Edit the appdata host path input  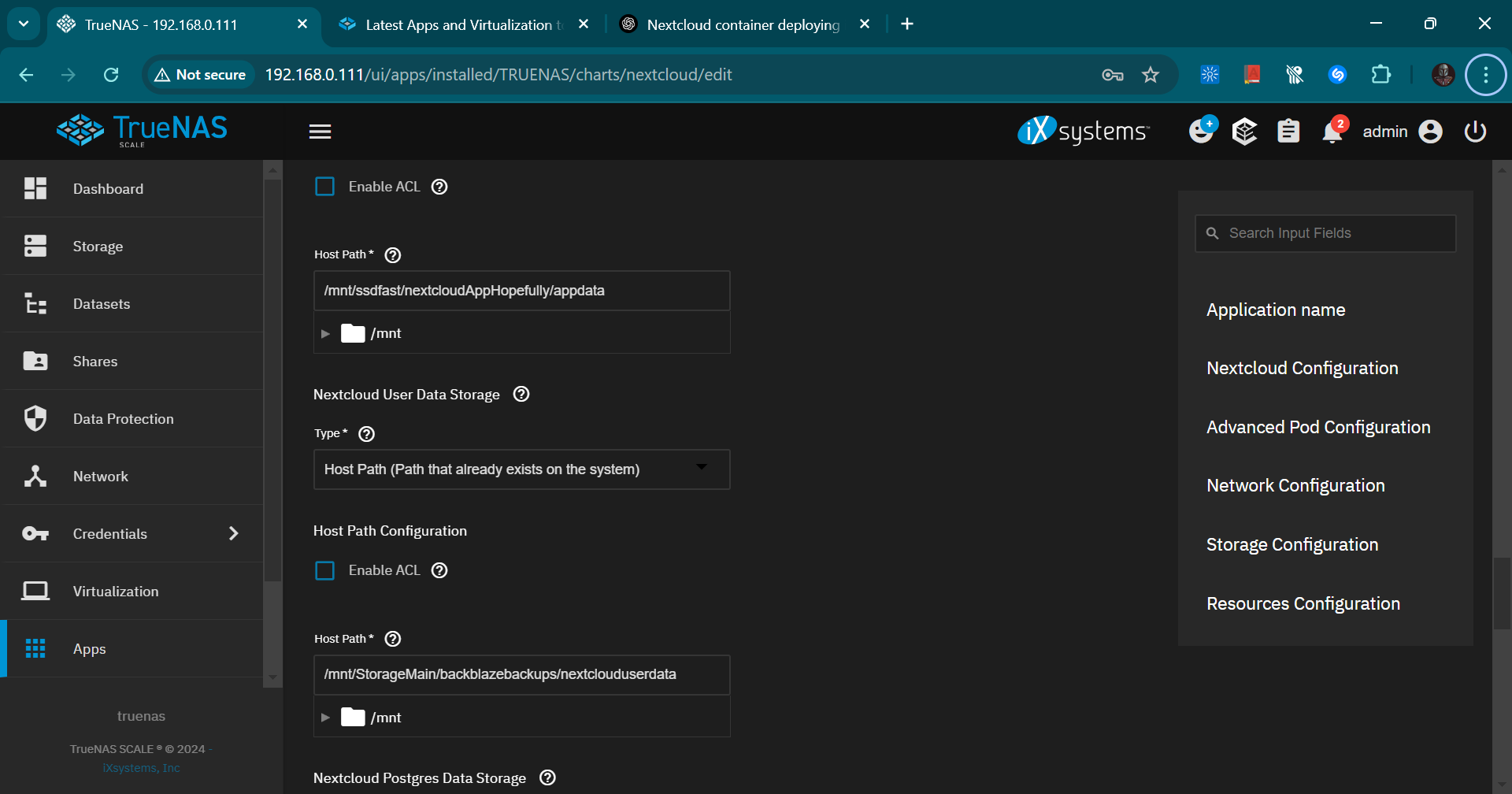[x=521, y=291]
